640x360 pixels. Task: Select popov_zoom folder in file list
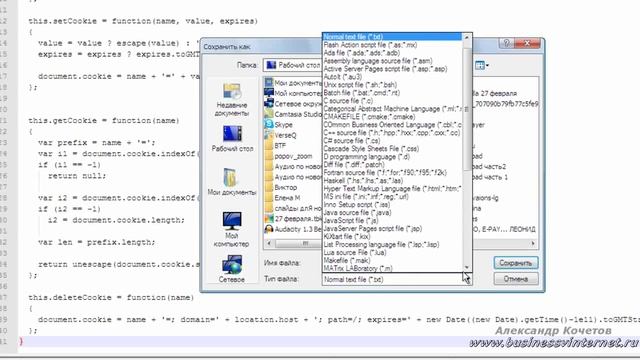pyautogui.click(x=289, y=156)
